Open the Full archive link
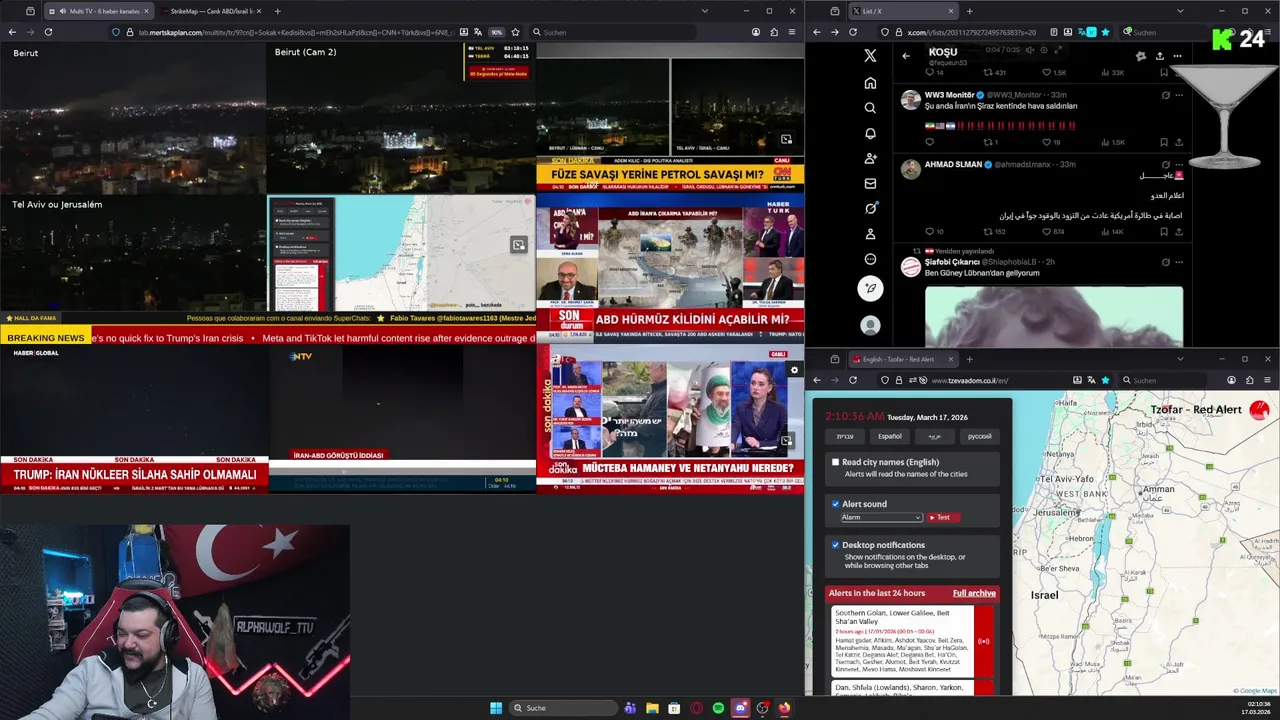1280x720 pixels. [974, 593]
